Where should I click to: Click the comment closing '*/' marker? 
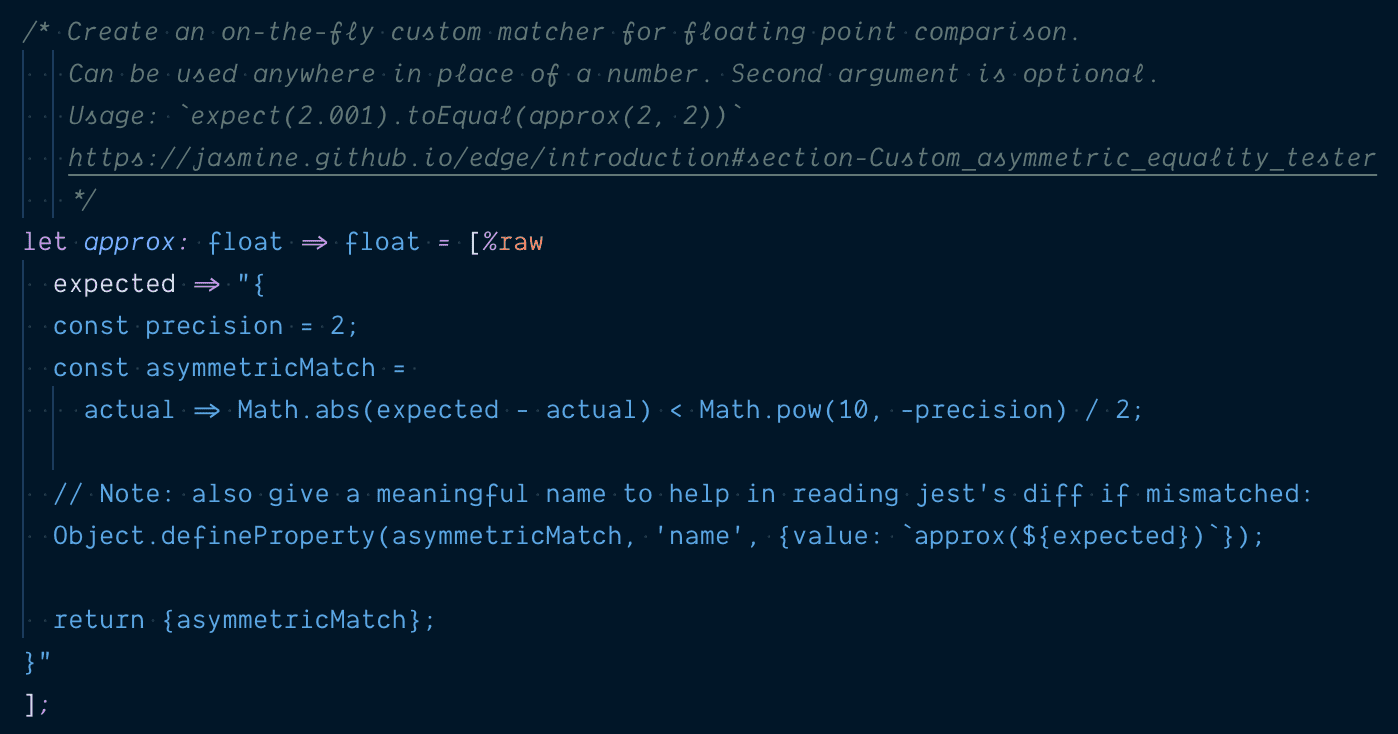point(83,200)
